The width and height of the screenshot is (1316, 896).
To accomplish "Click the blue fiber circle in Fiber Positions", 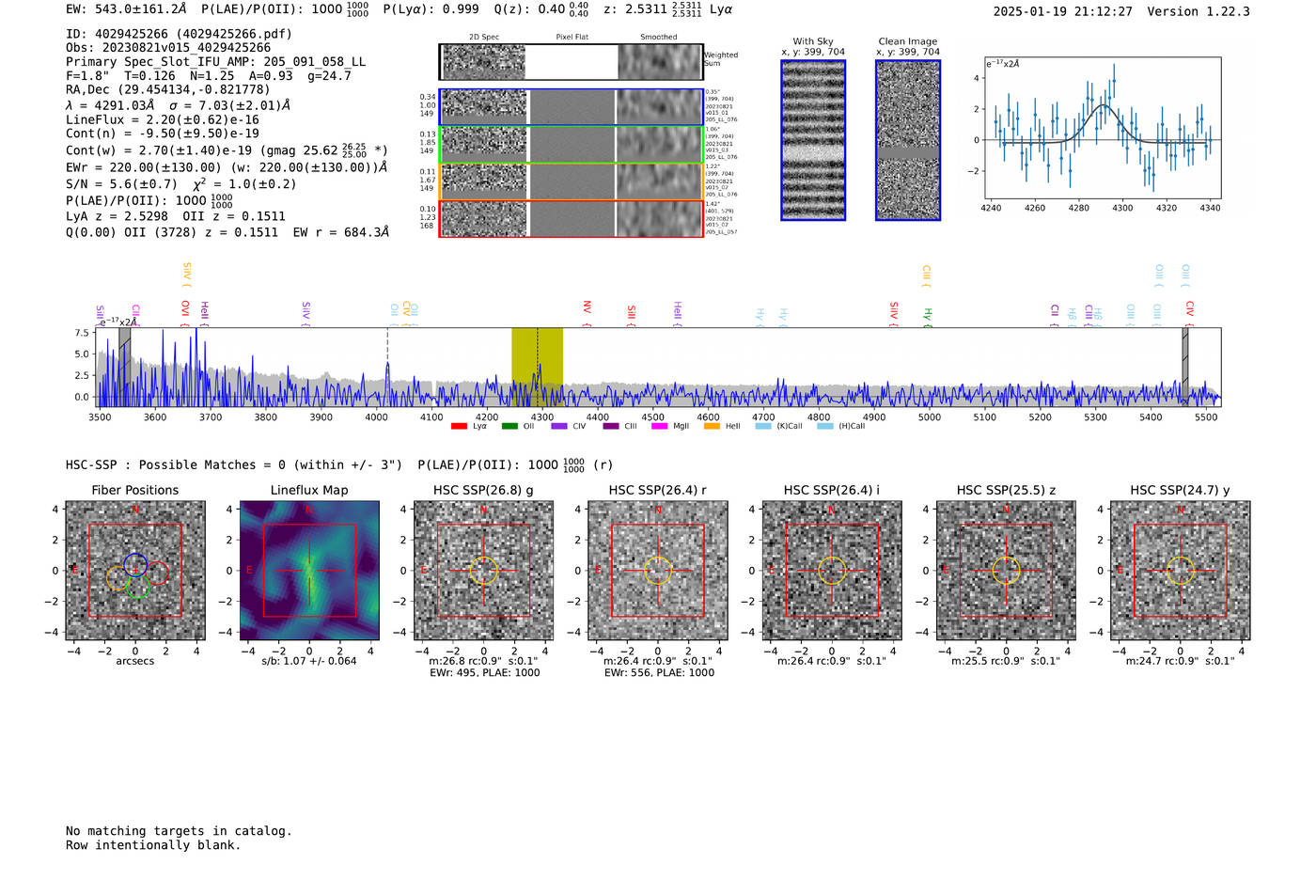I will click(x=134, y=564).
